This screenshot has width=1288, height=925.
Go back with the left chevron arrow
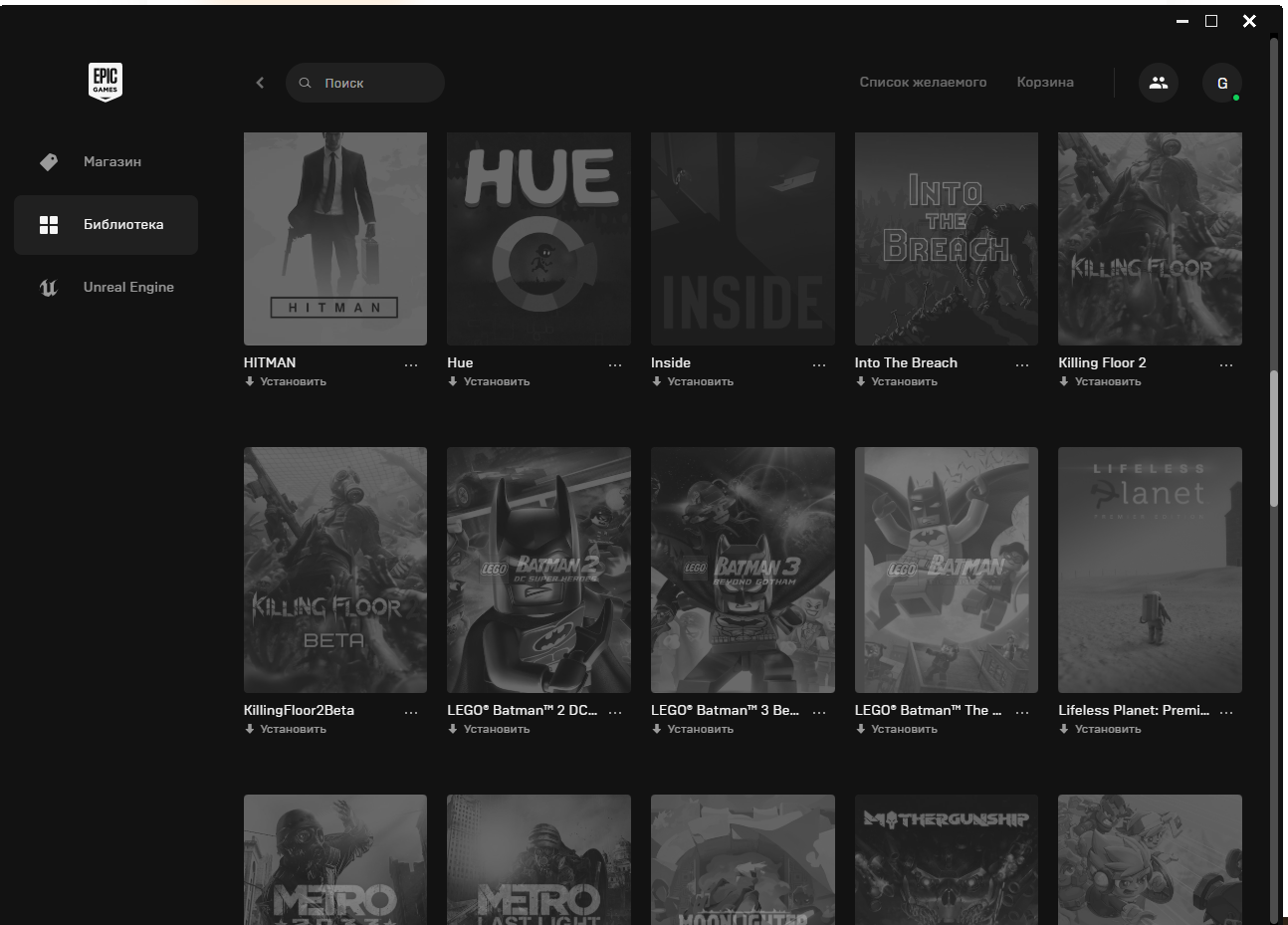[x=260, y=83]
